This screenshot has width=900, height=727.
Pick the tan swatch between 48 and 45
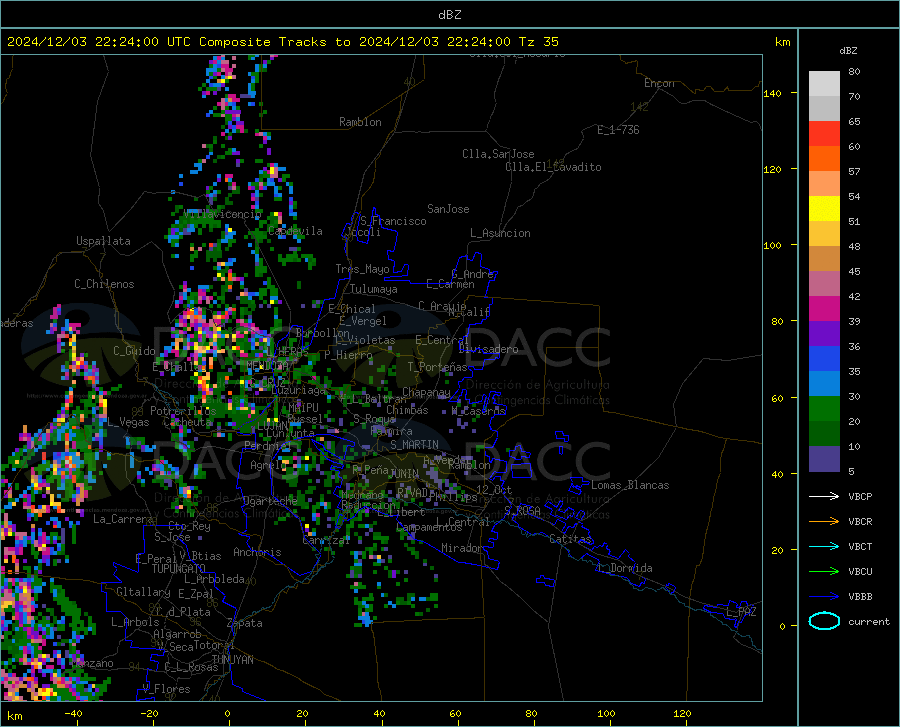point(824,259)
